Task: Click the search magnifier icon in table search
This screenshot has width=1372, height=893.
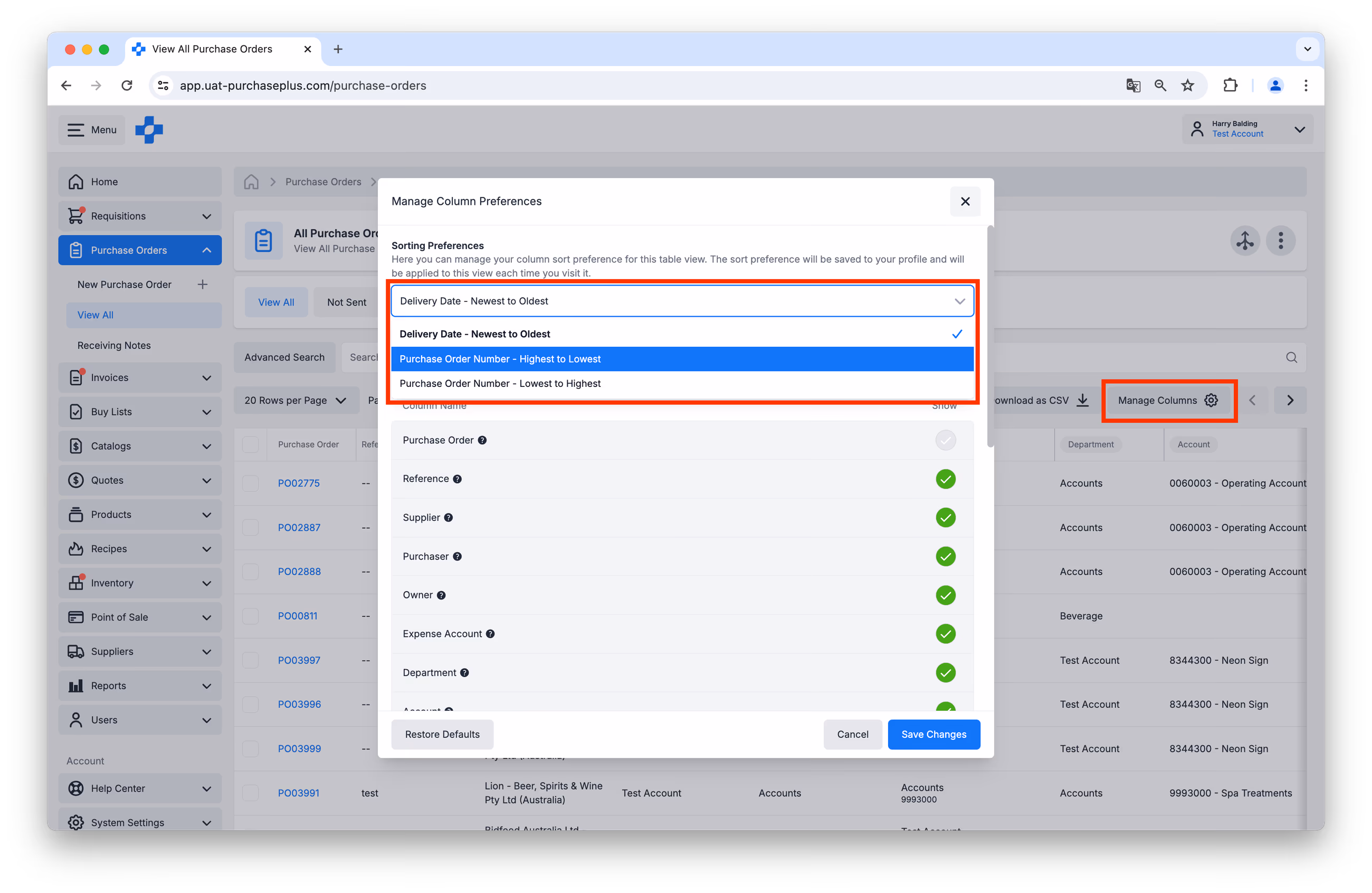Action: [1291, 357]
